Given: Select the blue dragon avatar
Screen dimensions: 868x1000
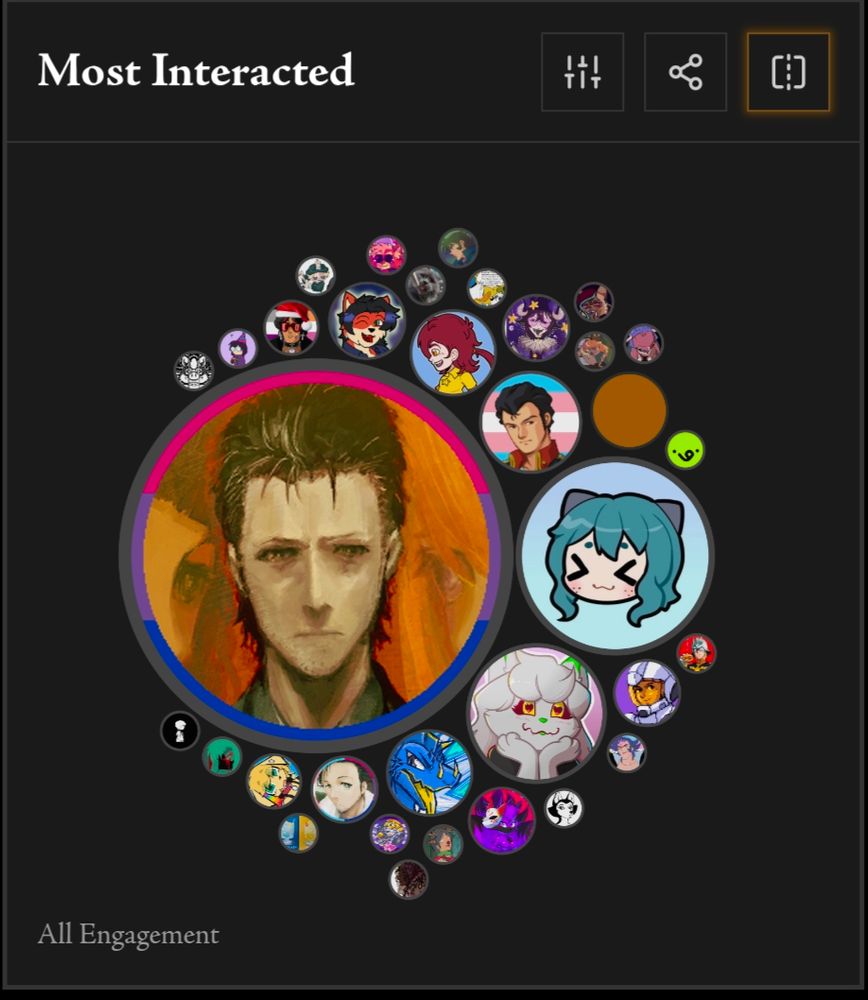Looking at the screenshot, I should (429, 773).
